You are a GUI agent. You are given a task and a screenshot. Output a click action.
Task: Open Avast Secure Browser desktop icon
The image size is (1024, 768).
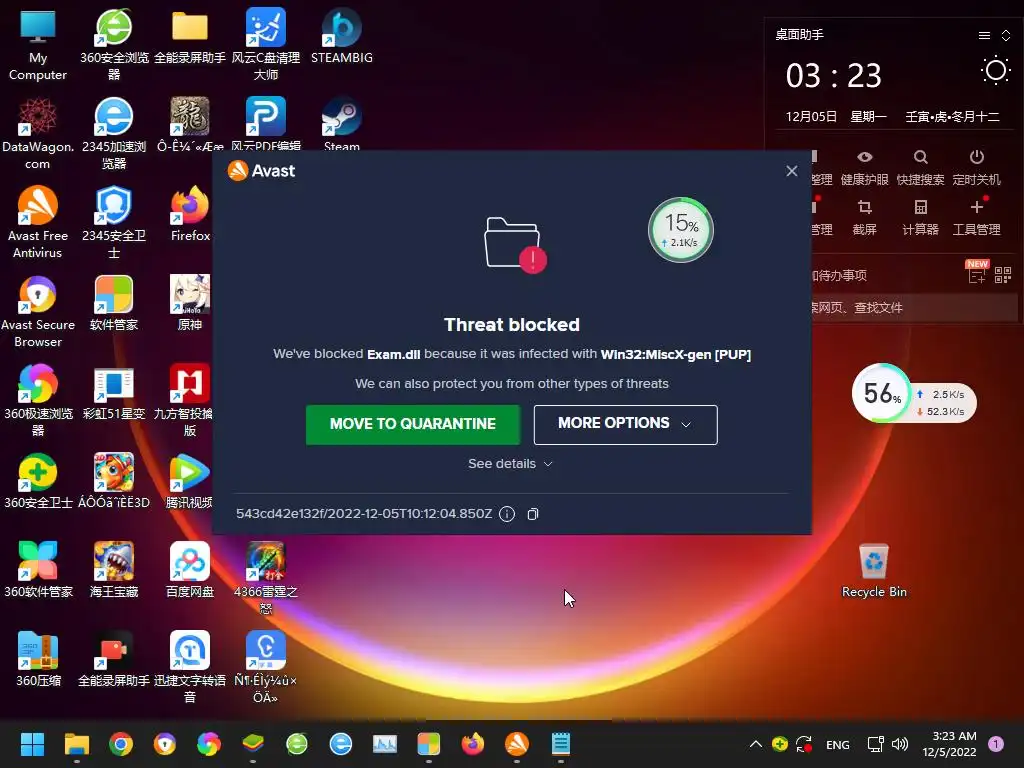[x=38, y=312]
